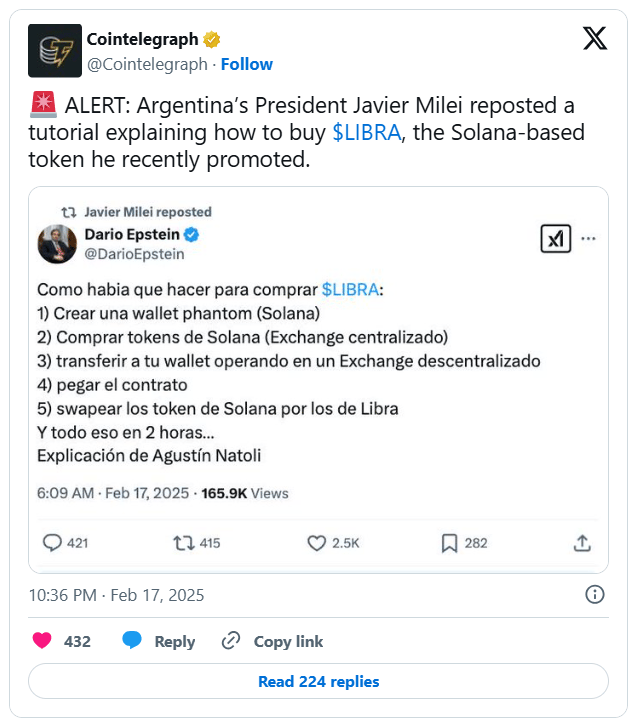Image resolution: width=638 pixels, height=728 pixels.
Task: Click Dario Epstein's profile picture
Action: 56,244
